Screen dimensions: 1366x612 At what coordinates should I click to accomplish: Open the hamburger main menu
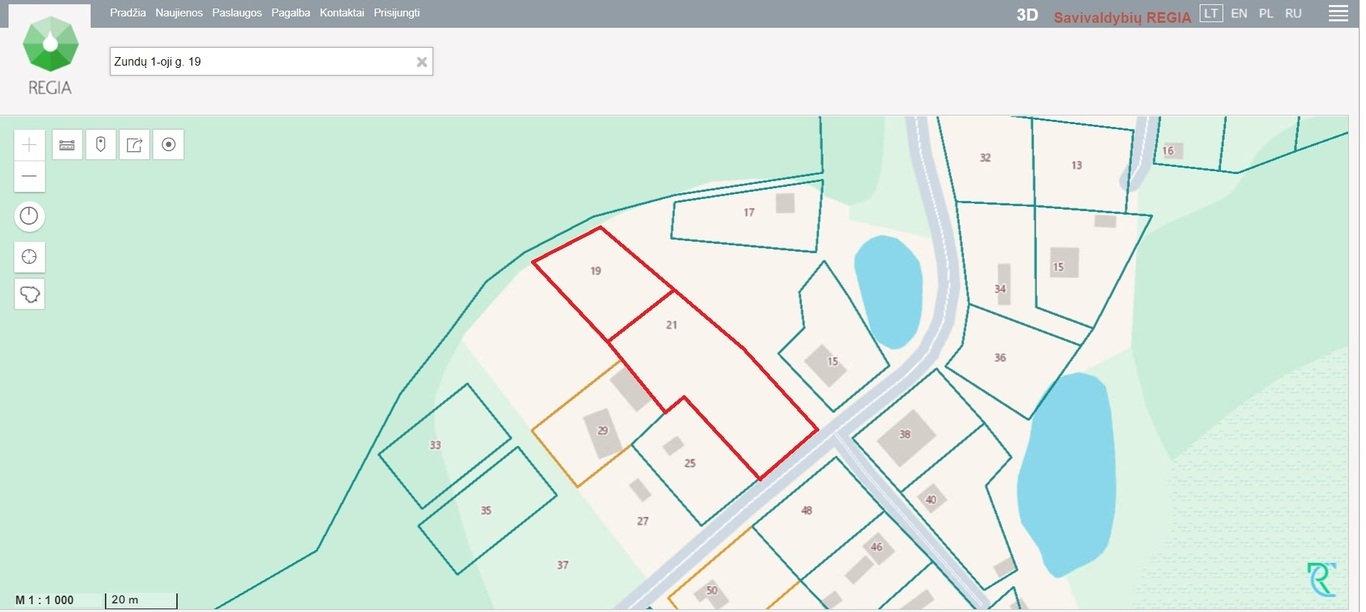[x=1338, y=13]
